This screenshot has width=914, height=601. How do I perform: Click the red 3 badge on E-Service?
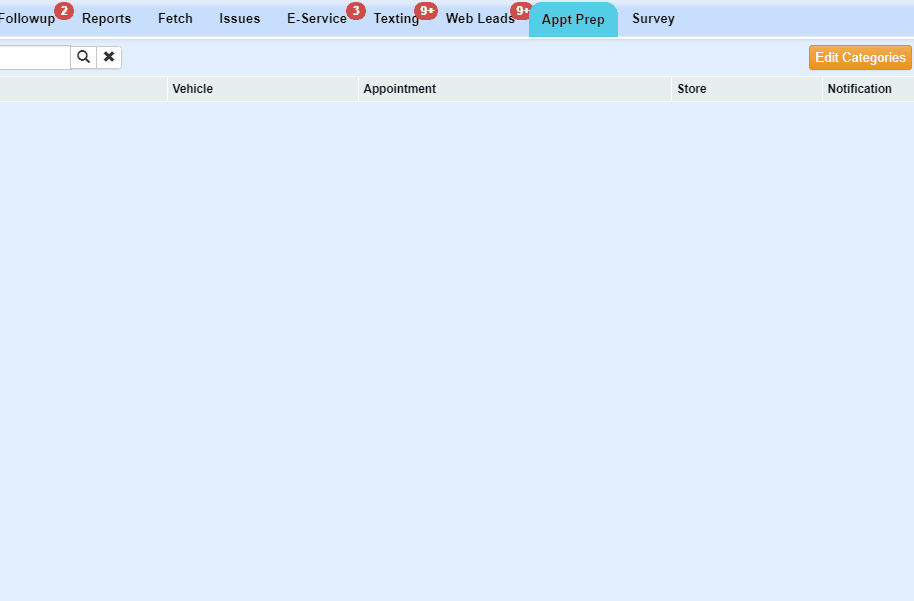356,11
